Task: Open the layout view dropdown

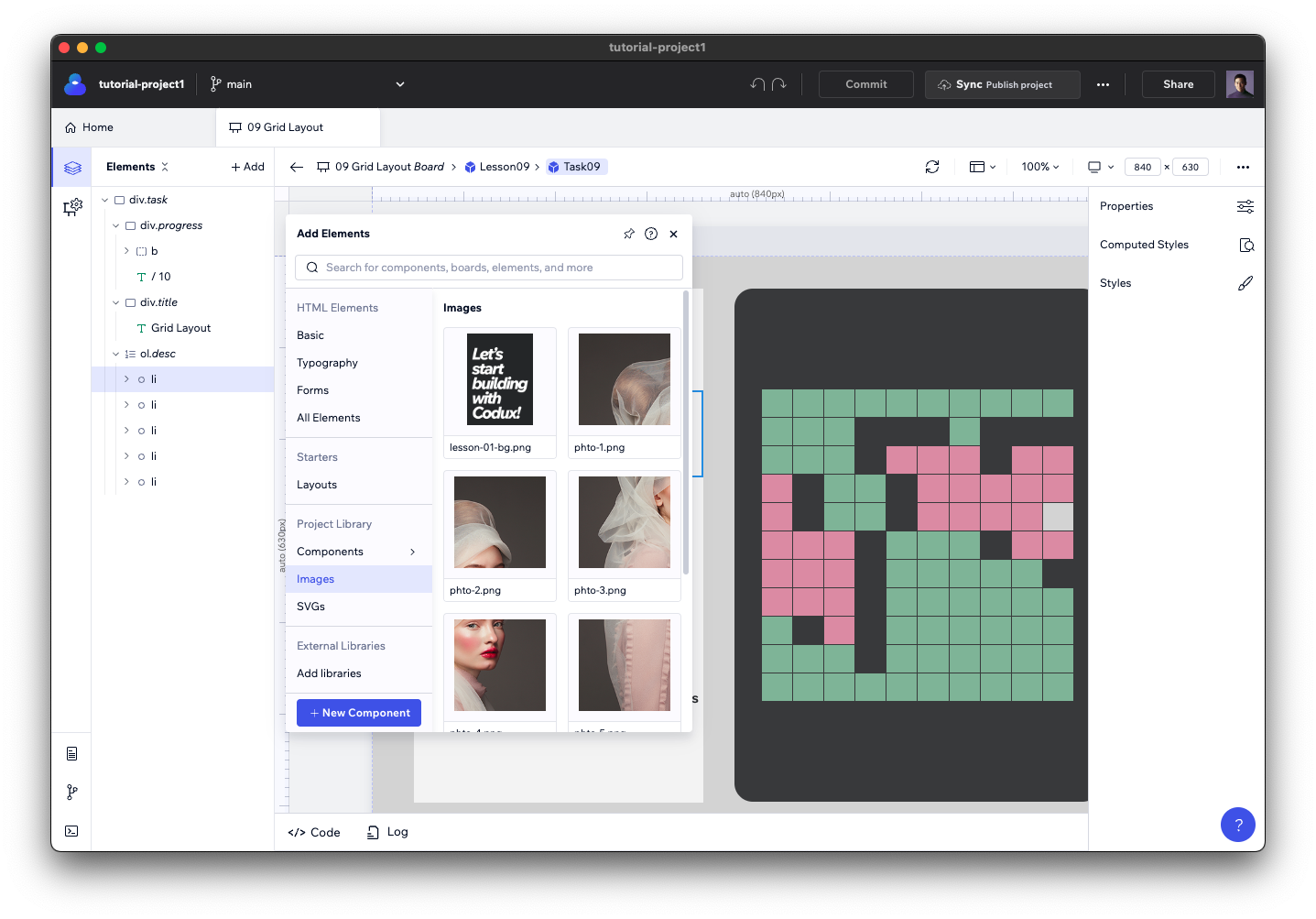Action: click(983, 167)
